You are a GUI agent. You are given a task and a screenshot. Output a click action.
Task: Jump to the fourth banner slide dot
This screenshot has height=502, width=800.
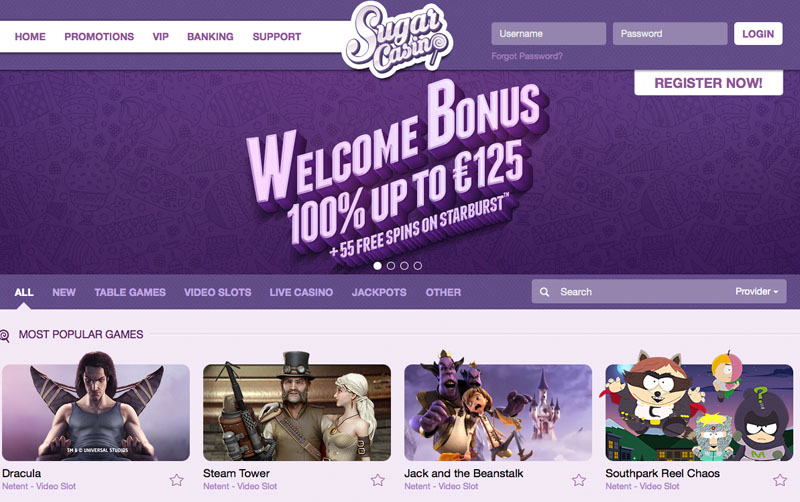[418, 266]
